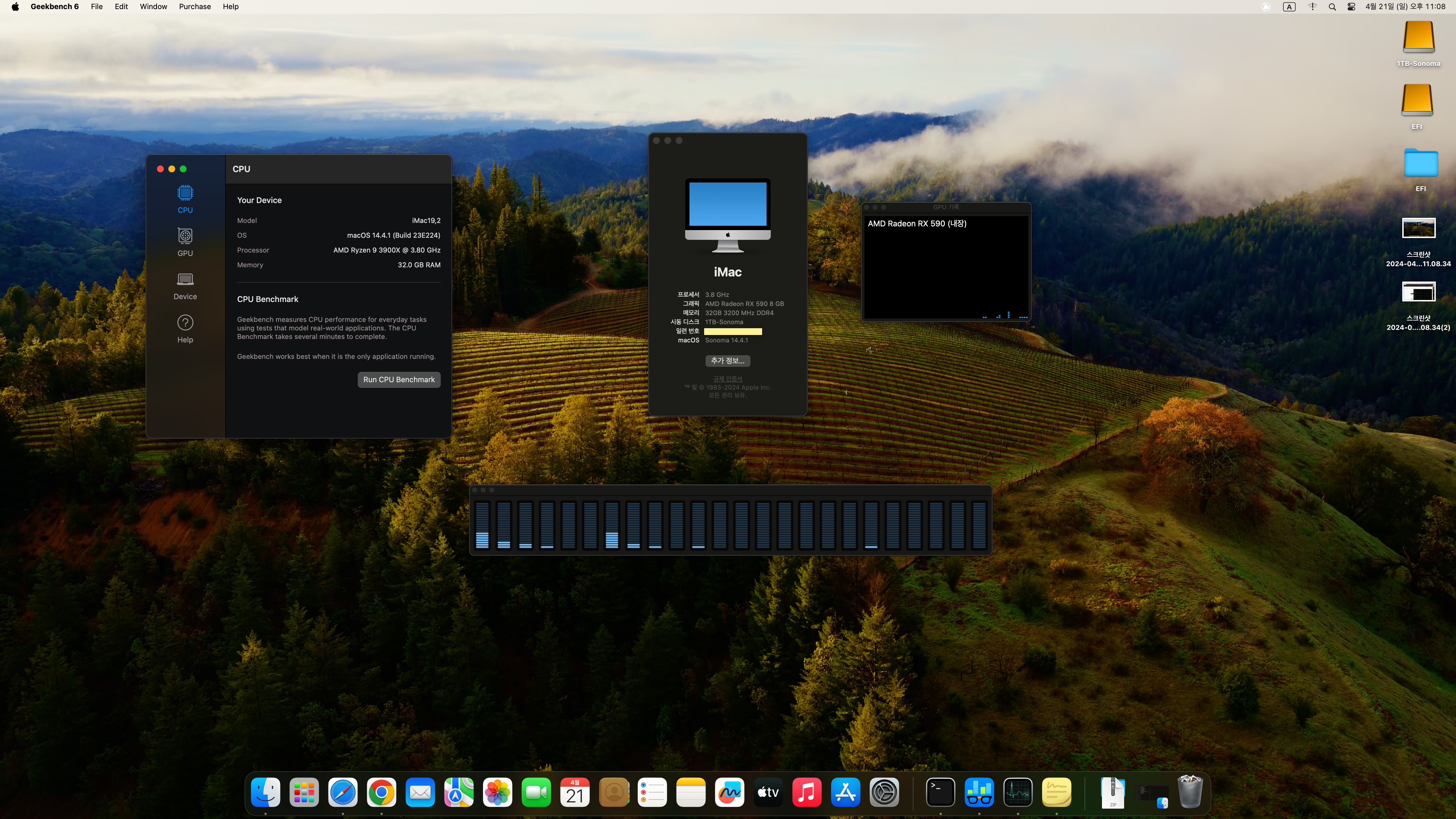
Task: Open the Window menu
Action: point(153,7)
